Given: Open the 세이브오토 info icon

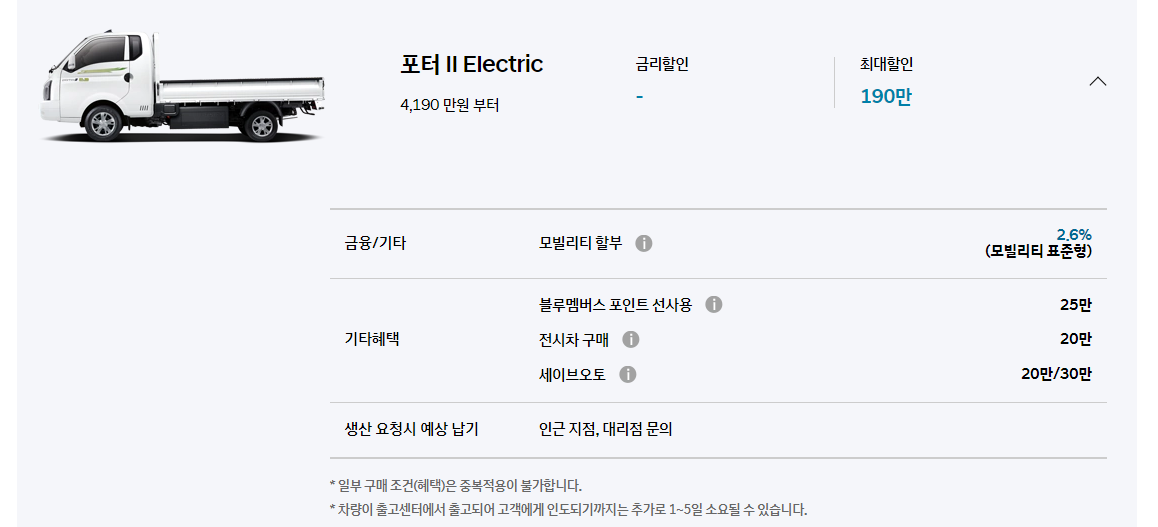Looking at the screenshot, I should tap(628, 375).
